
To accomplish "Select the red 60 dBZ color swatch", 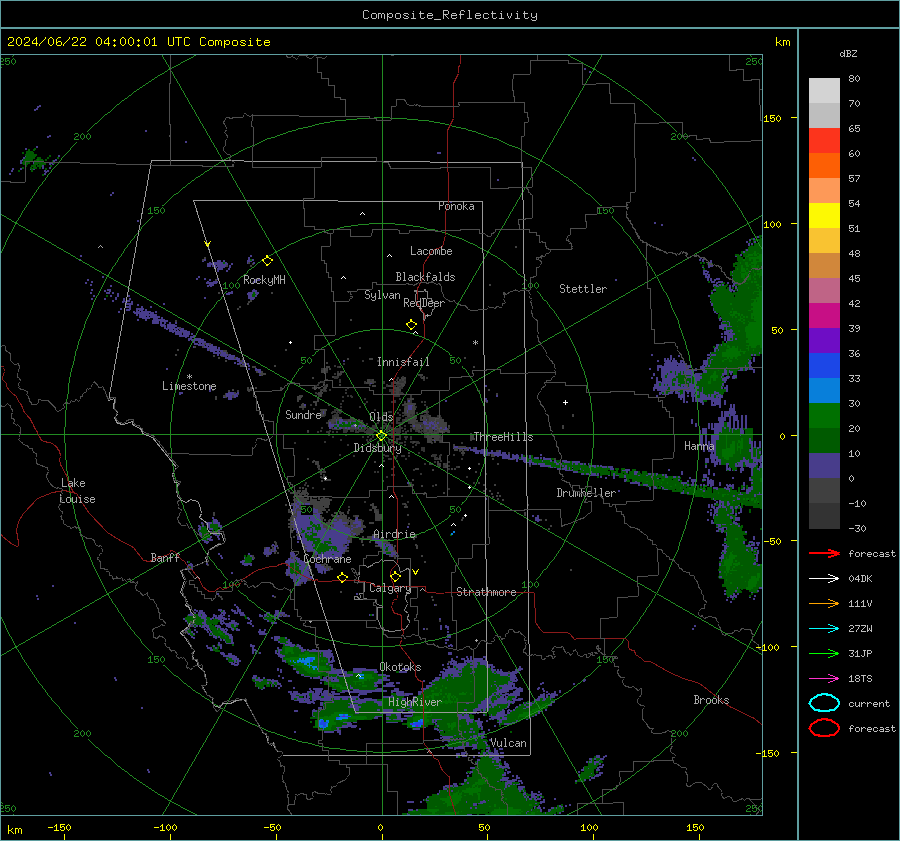I will pyautogui.click(x=824, y=141).
